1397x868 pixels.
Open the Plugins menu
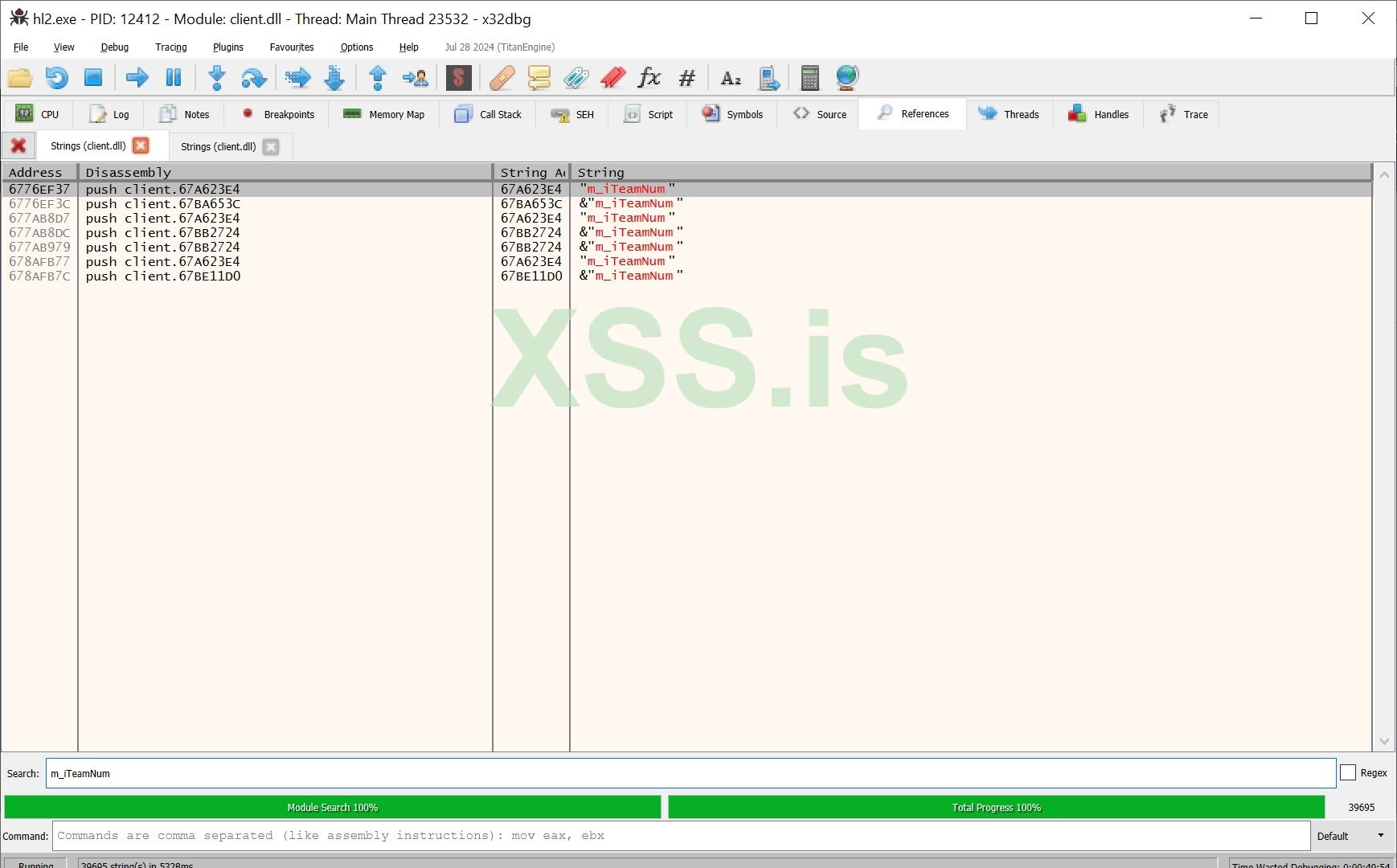[x=228, y=47]
